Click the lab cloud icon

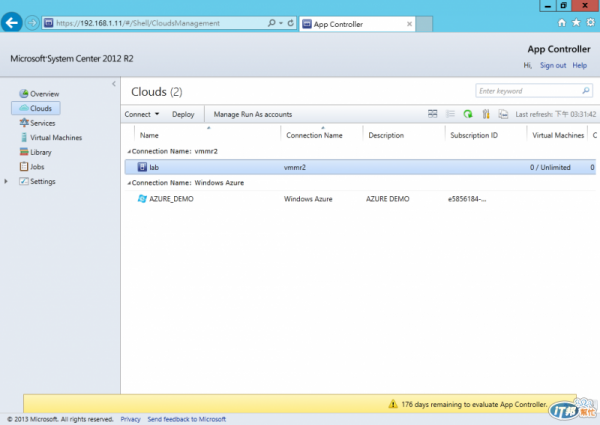pos(142,167)
